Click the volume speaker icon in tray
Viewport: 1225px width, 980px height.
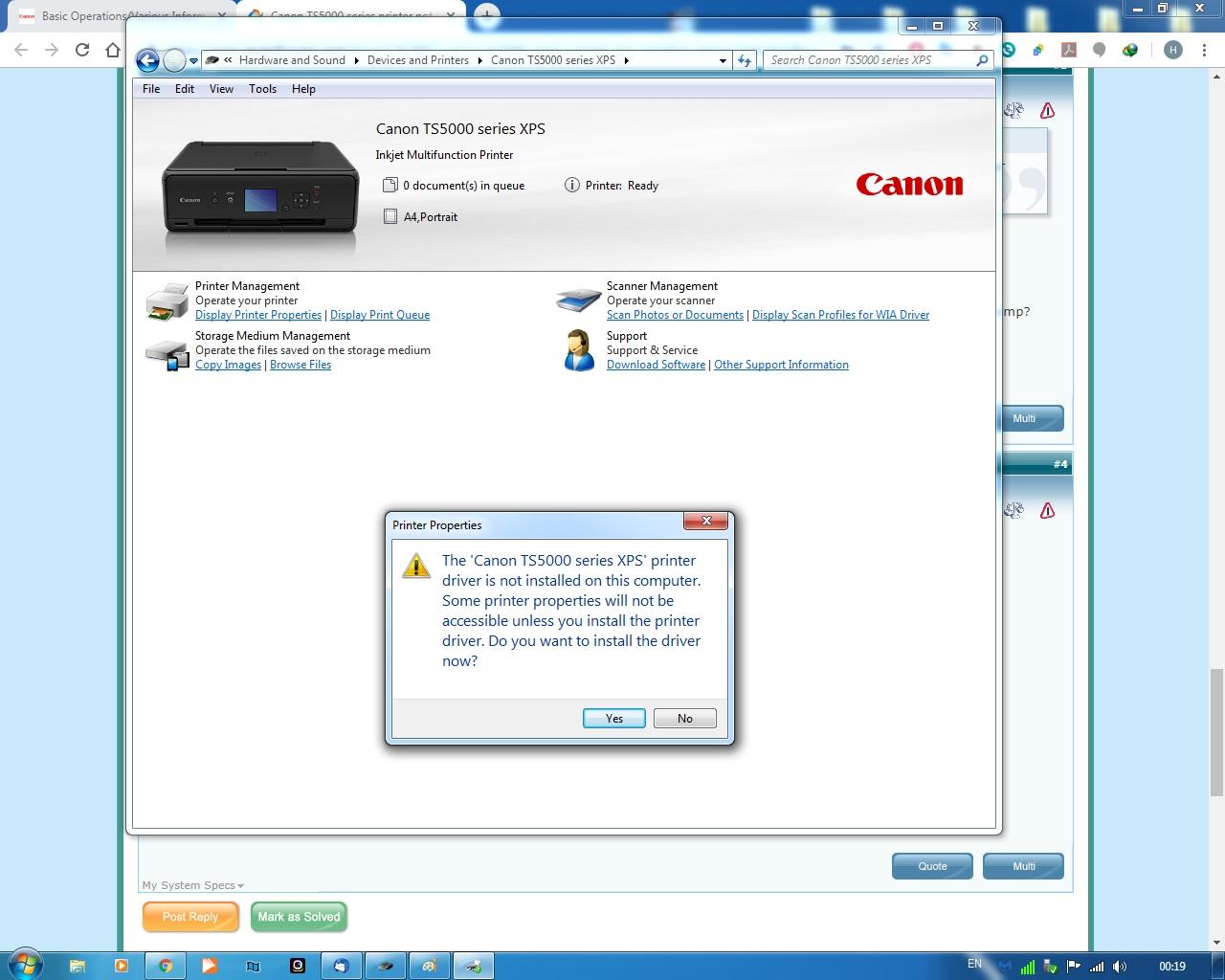coord(1120,967)
